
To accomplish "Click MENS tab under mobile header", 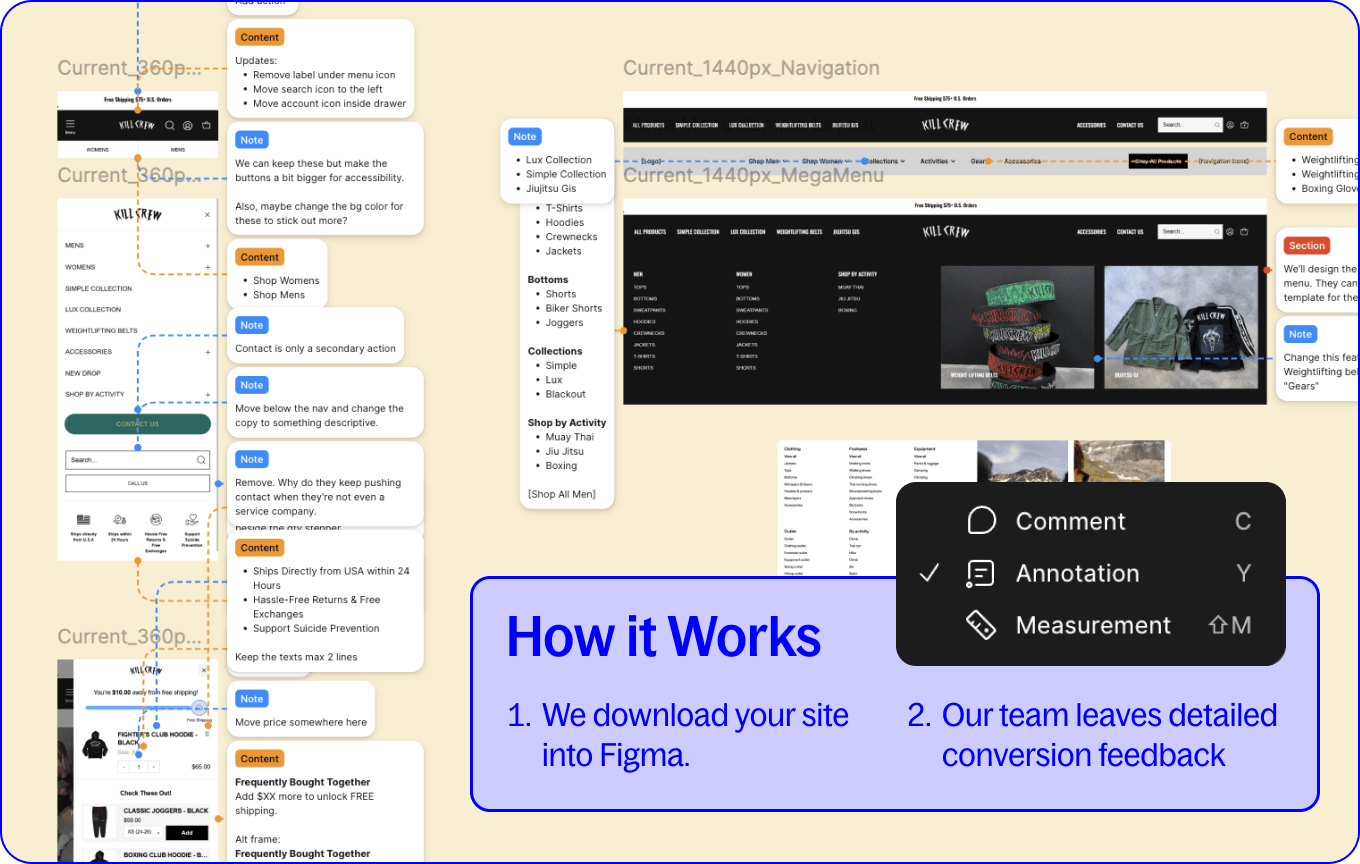I will tap(177, 149).
